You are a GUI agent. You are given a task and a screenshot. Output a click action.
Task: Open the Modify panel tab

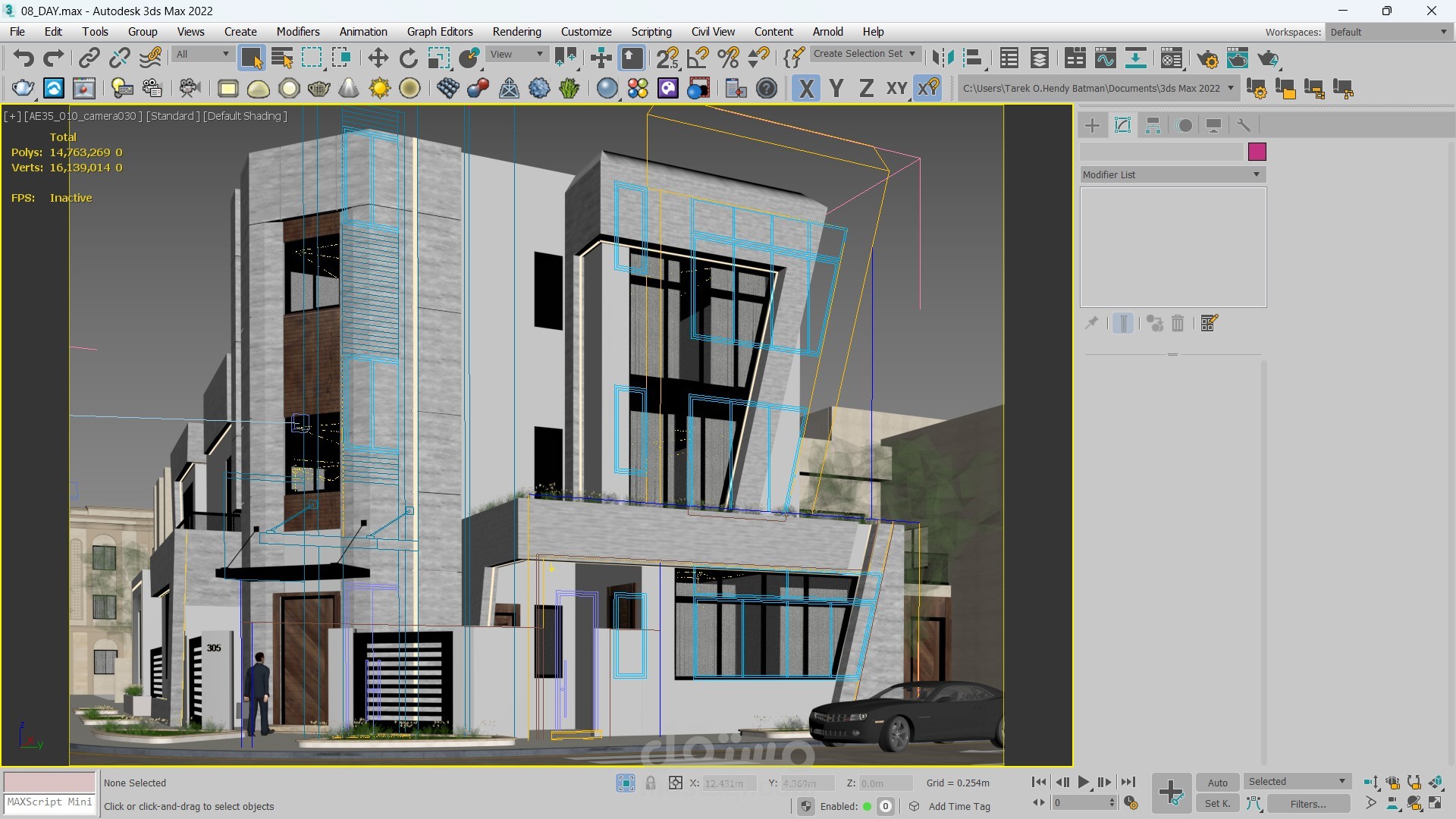tap(1122, 125)
